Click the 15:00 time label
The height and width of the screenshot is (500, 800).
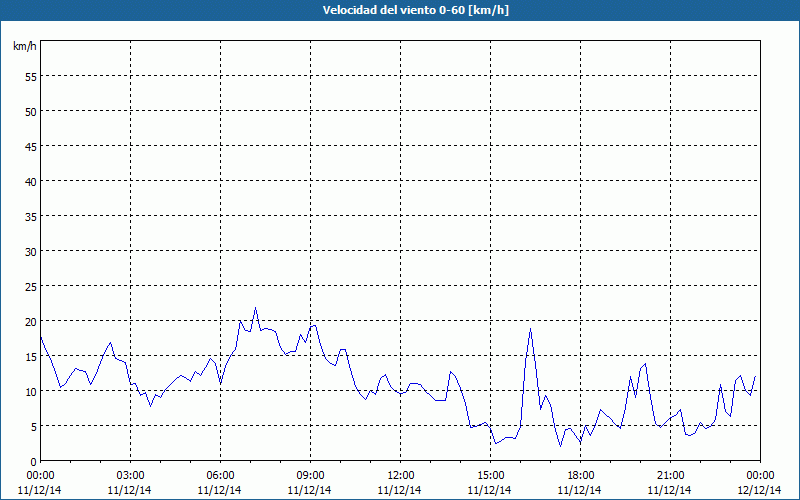490,476
